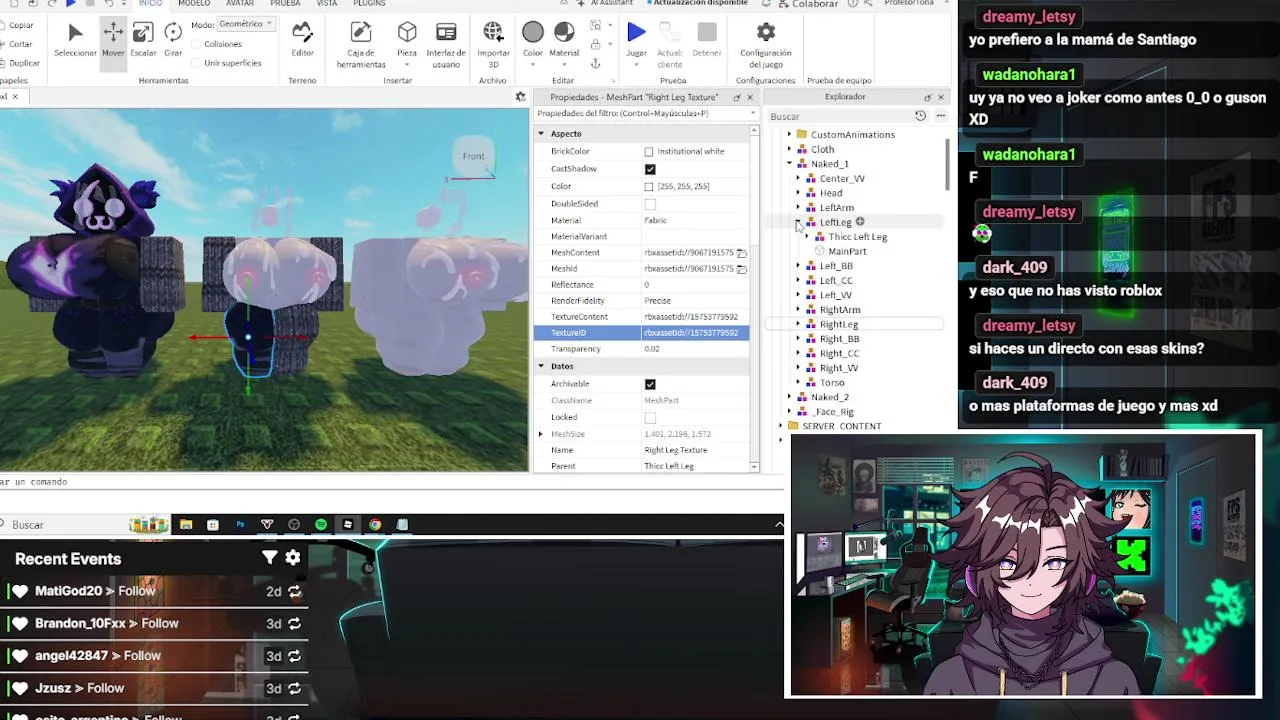1280x720 pixels.
Task: Pick the Girar rotate tool
Action: (x=173, y=40)
